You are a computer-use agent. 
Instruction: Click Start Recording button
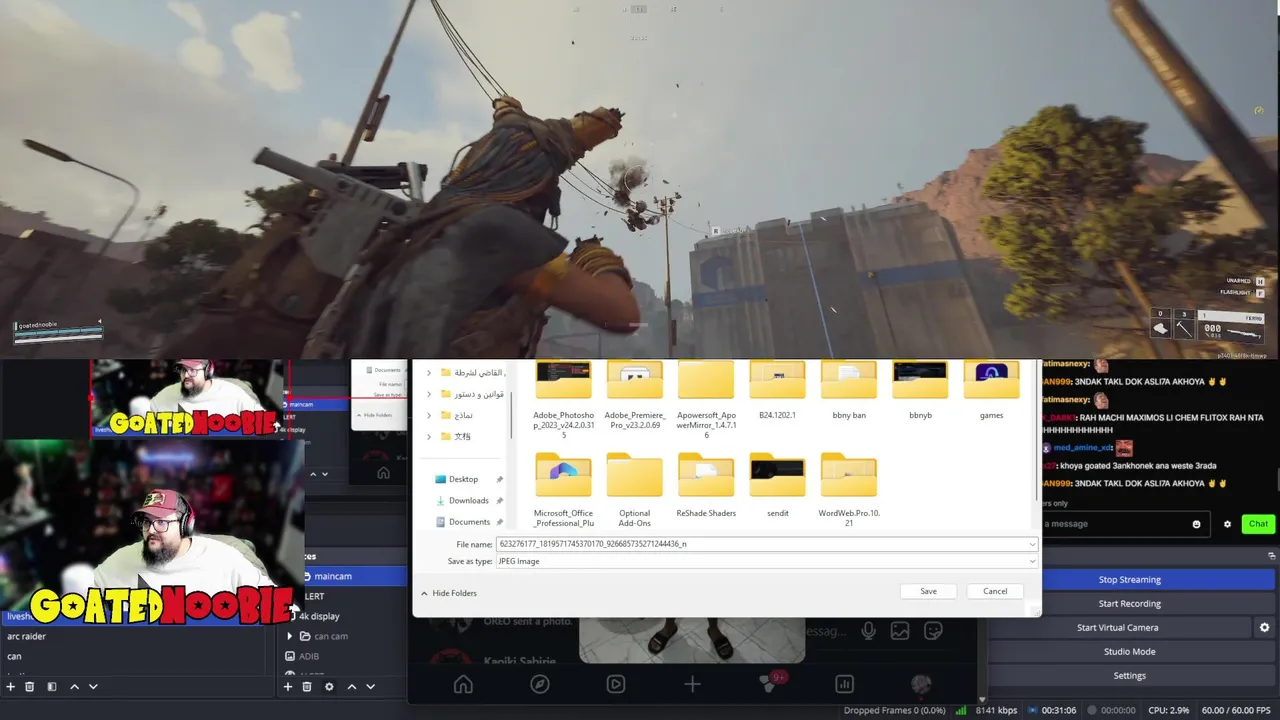[x=1129, y=604]
